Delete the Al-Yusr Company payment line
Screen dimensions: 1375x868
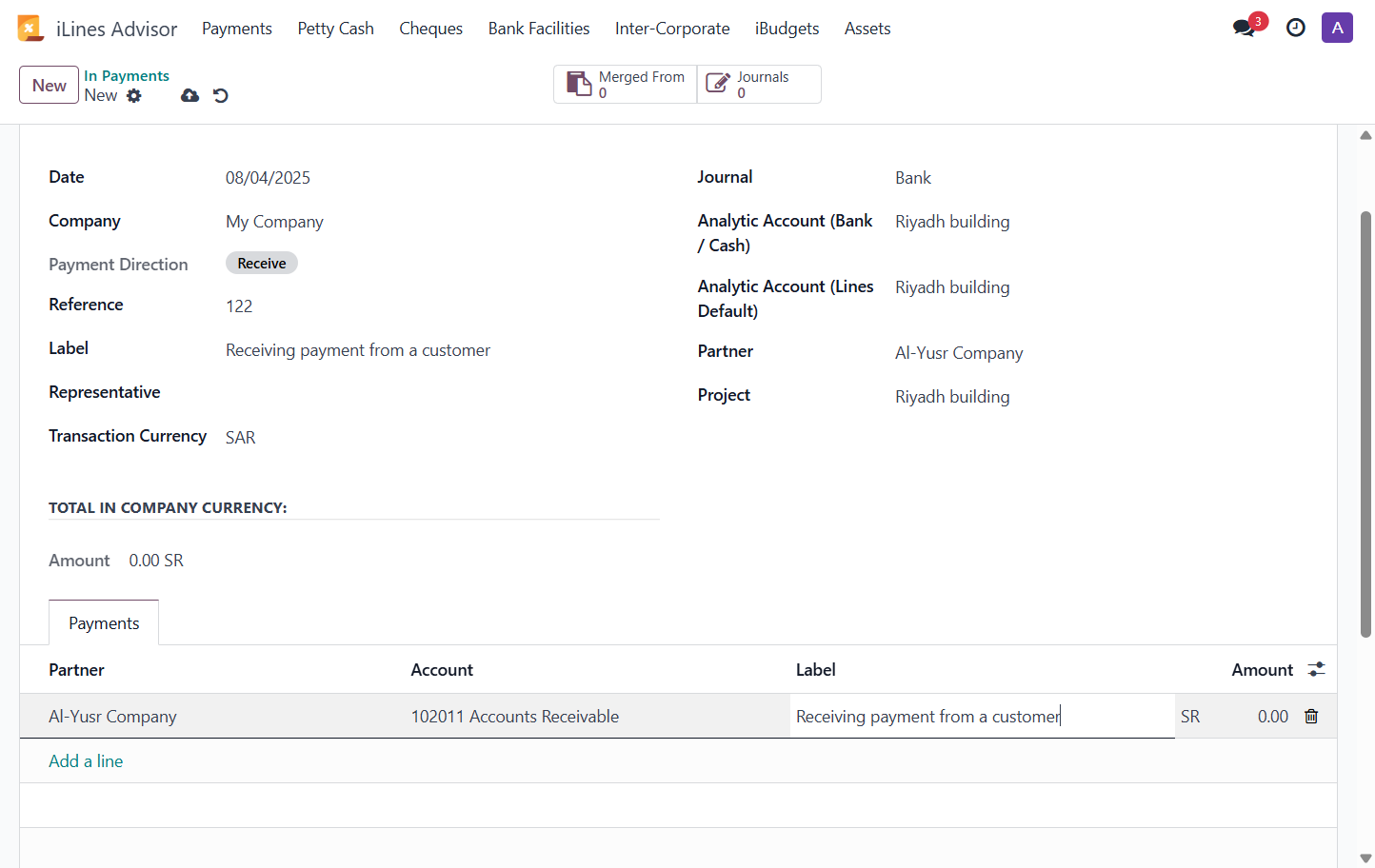1311,717
